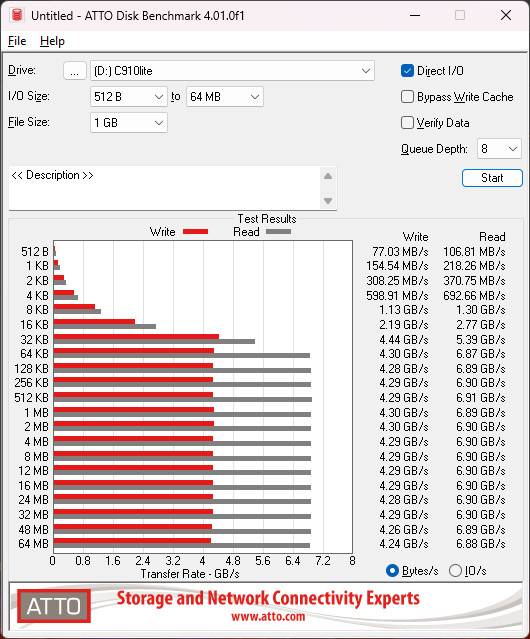The height and width of the screenshot is (639, 530).
Task: Click the write value 4.24 GB/s
Action: click(404, 544)
